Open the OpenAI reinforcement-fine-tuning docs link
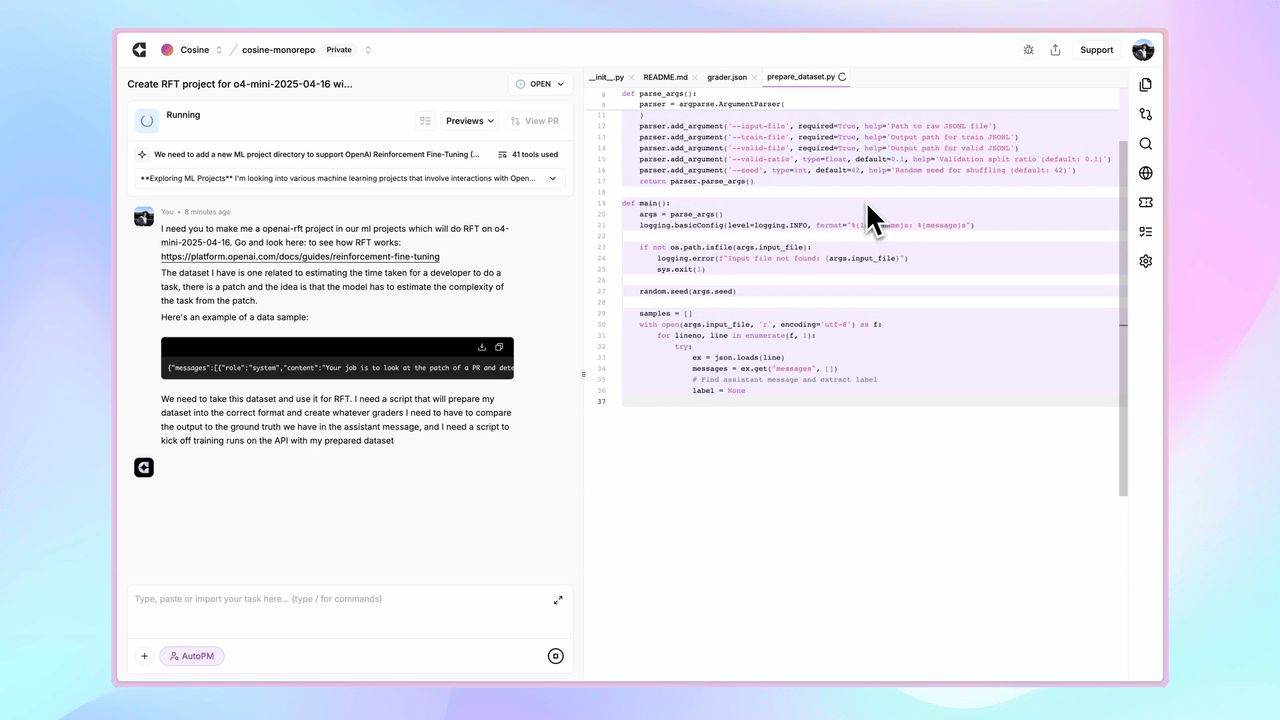Viewport: 1280px width, 720px height. point(300,257)
